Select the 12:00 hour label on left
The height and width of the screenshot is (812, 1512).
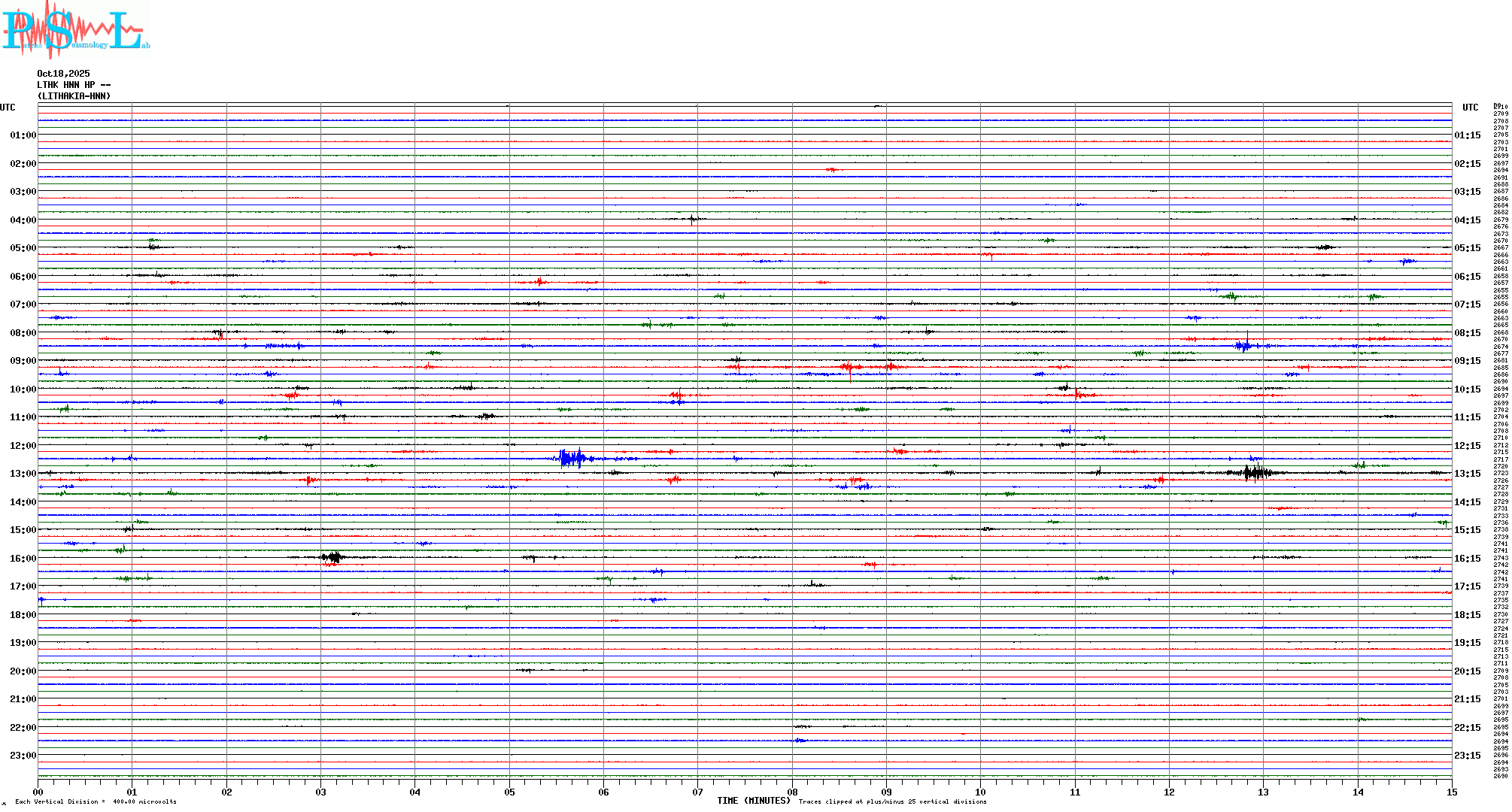coord(23,446)
